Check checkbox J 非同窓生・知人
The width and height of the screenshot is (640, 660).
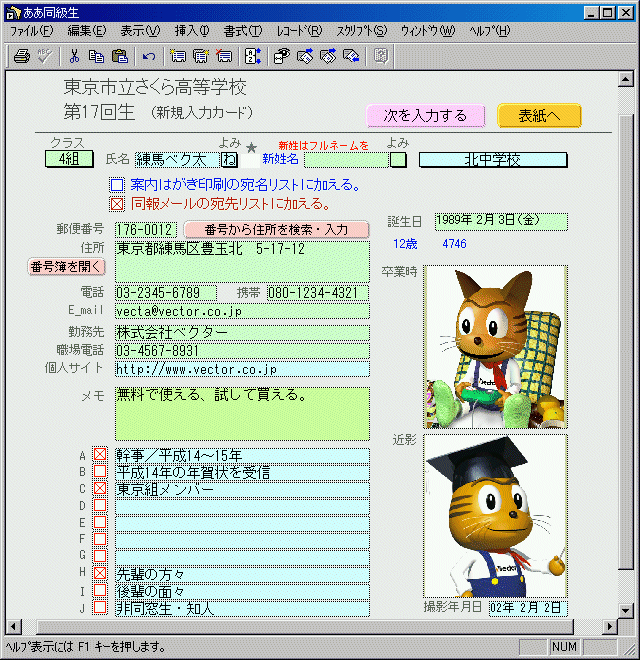tap(100, 607)
